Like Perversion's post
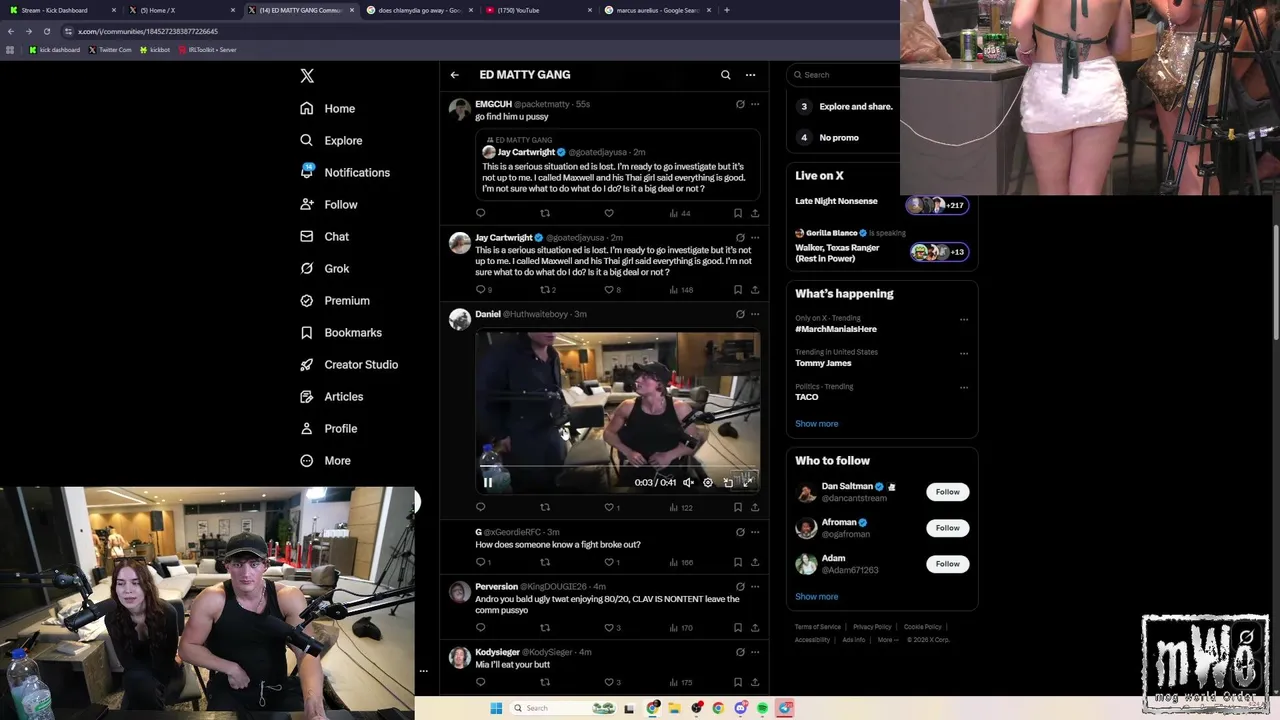1280x720 pixels. [x=612, y=628]
